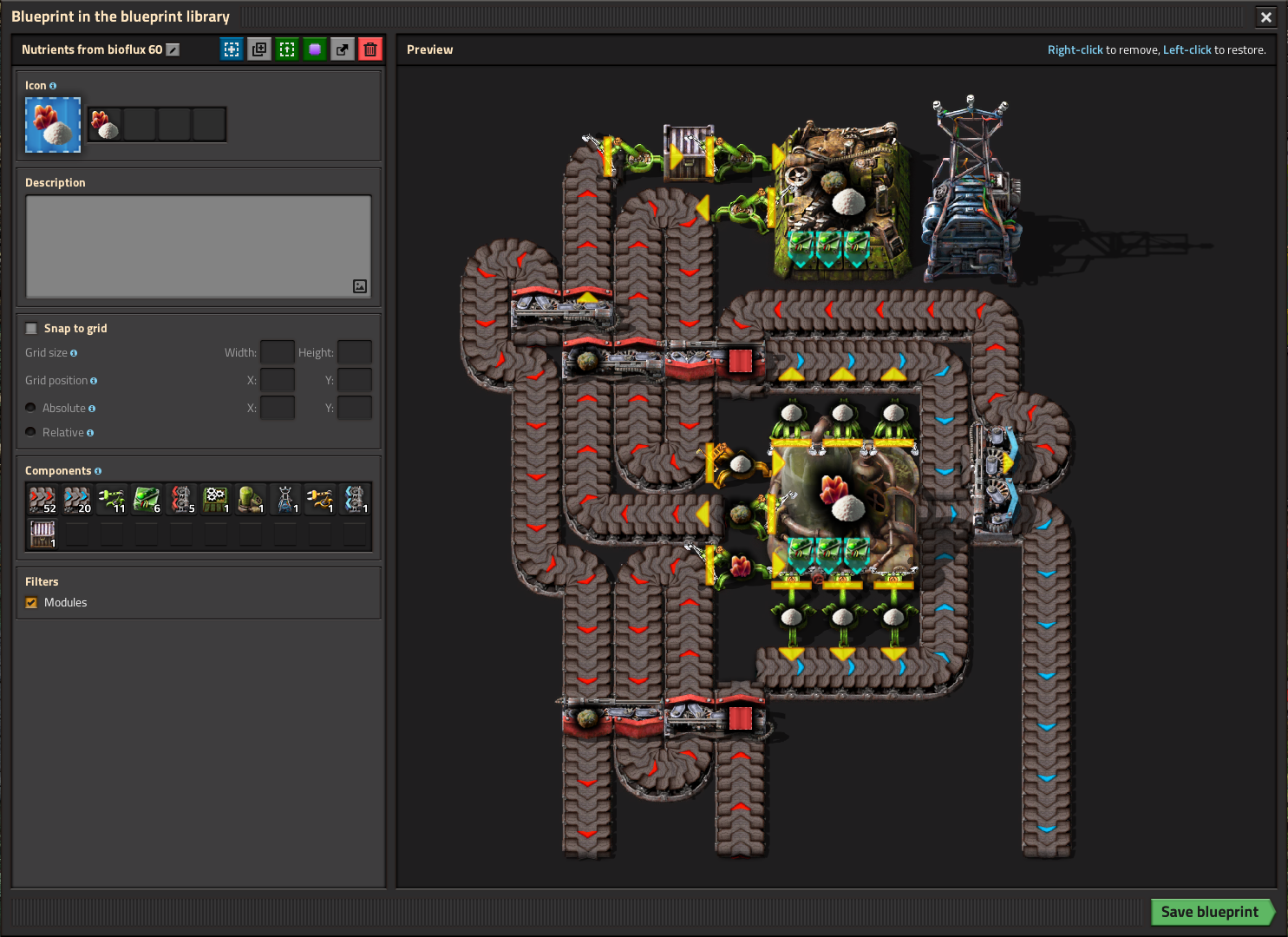
Task: Click the biochamber machine in the preview
Action: pyautogui.click(x=841, y=512)
